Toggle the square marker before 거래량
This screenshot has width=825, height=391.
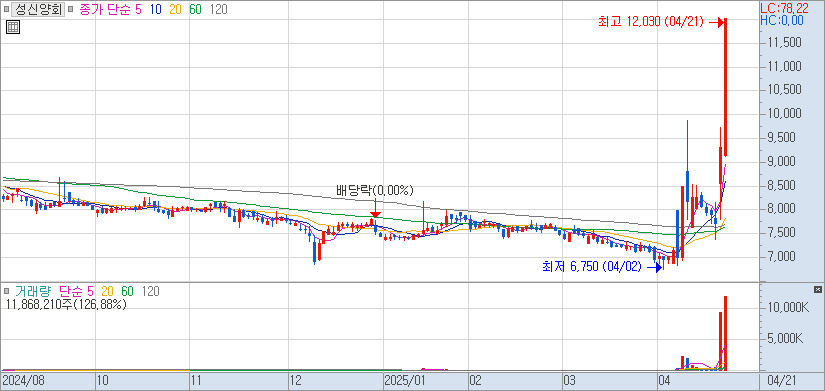click(x=6, y=290)
